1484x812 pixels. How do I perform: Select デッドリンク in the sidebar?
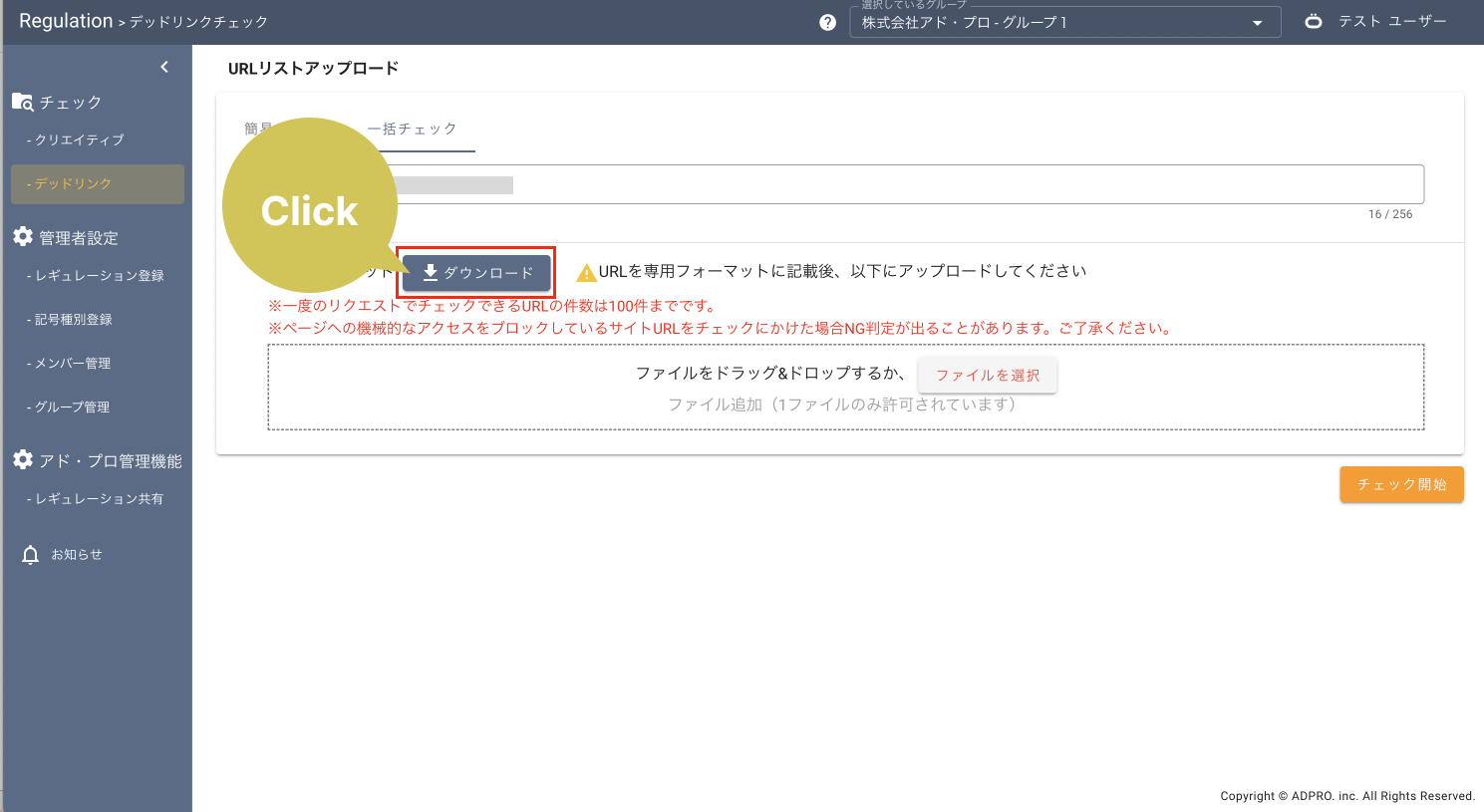[98, 184]
